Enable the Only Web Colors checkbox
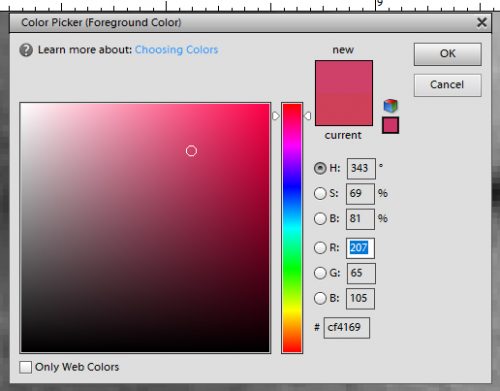This screenshot has height=391, width=500. (x=26, y=367)
